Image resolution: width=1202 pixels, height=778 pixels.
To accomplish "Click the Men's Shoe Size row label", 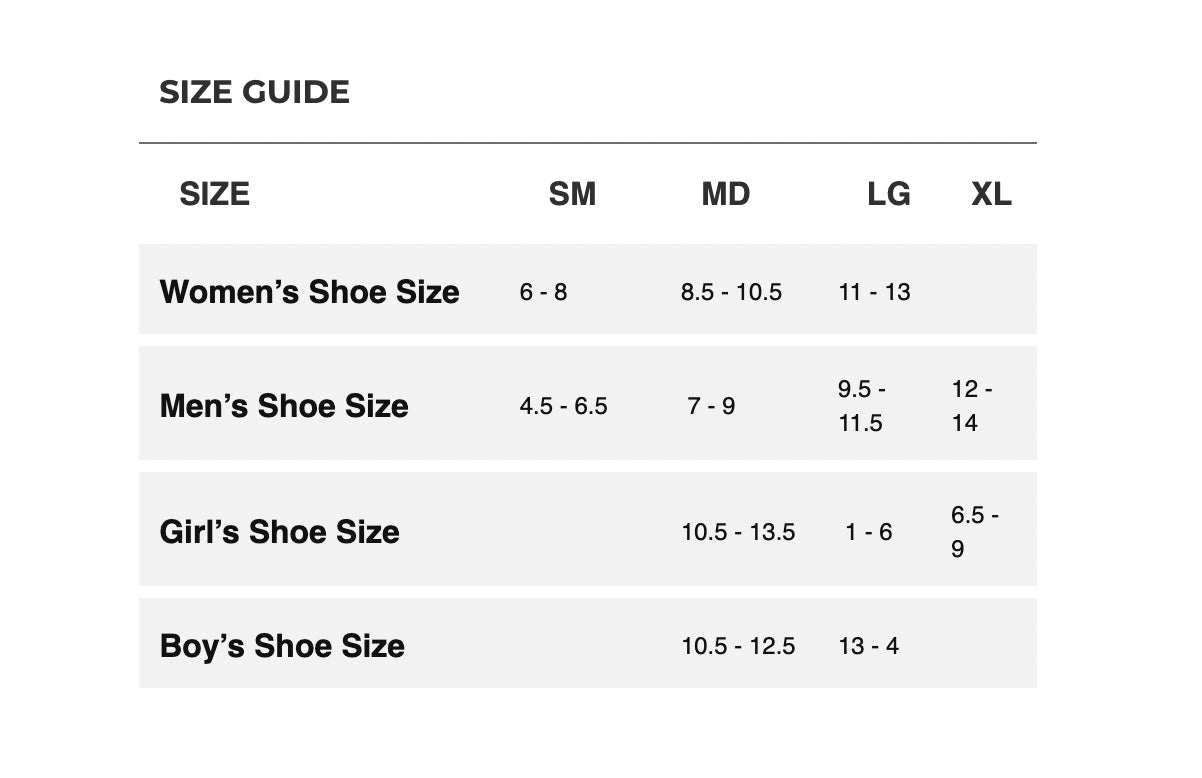I will [x=284, y=406].
